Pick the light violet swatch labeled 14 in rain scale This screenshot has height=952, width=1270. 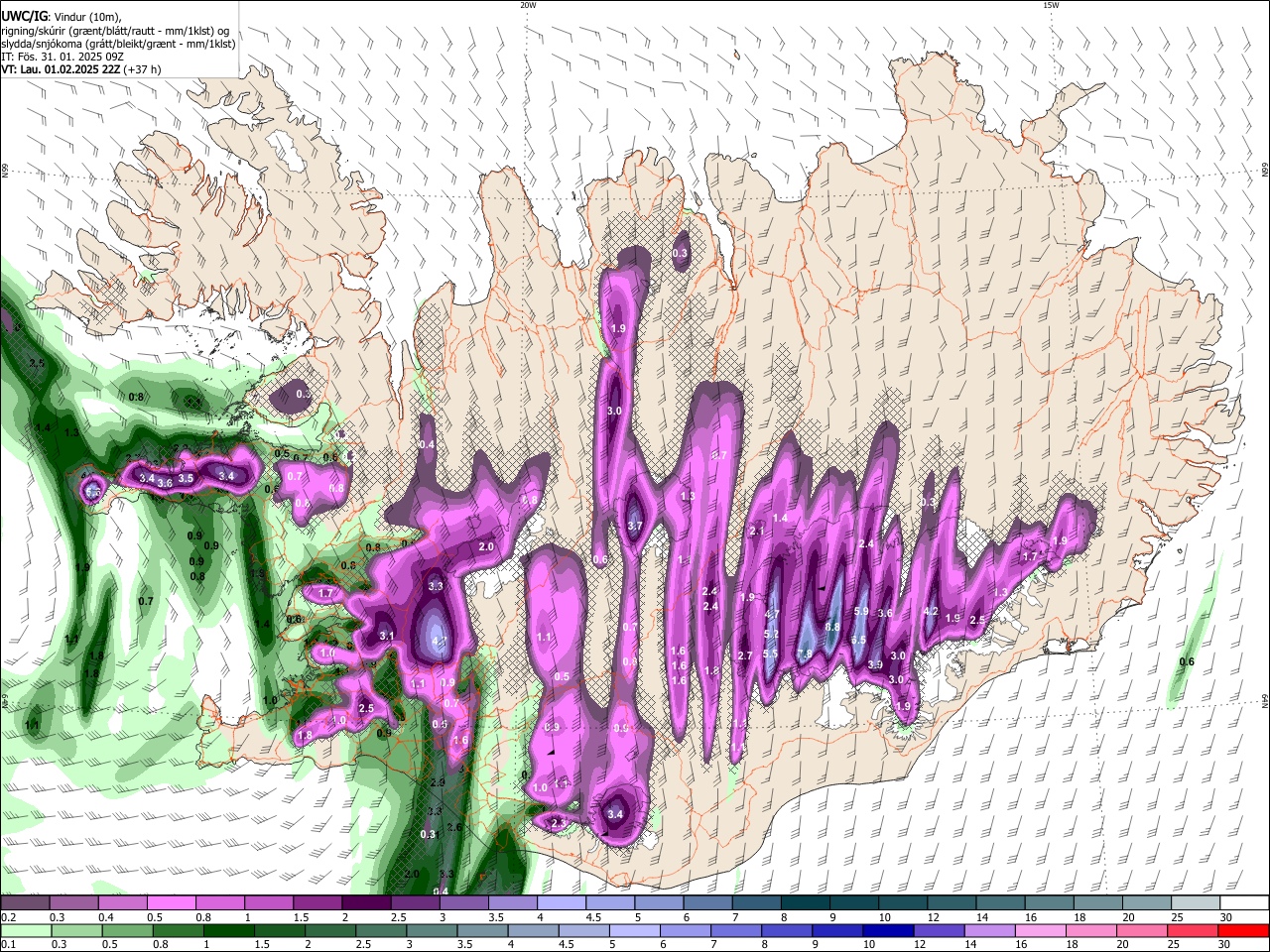pyautogui.click(x=989, y=930)
